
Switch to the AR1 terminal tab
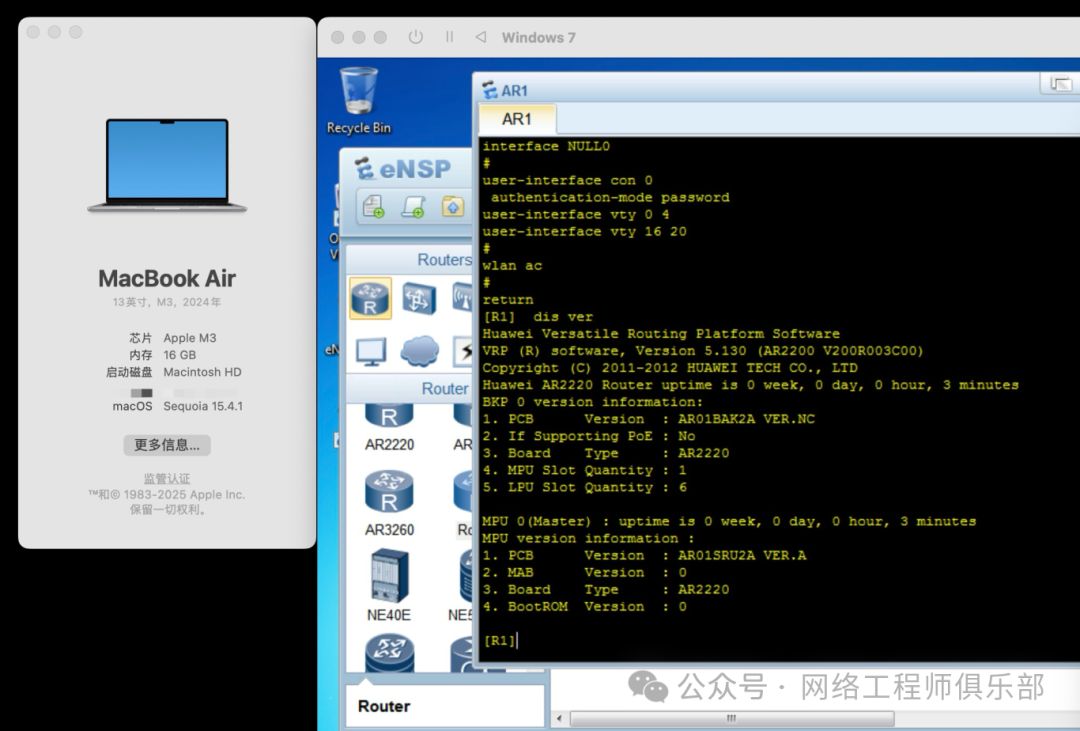pos(517,119)
